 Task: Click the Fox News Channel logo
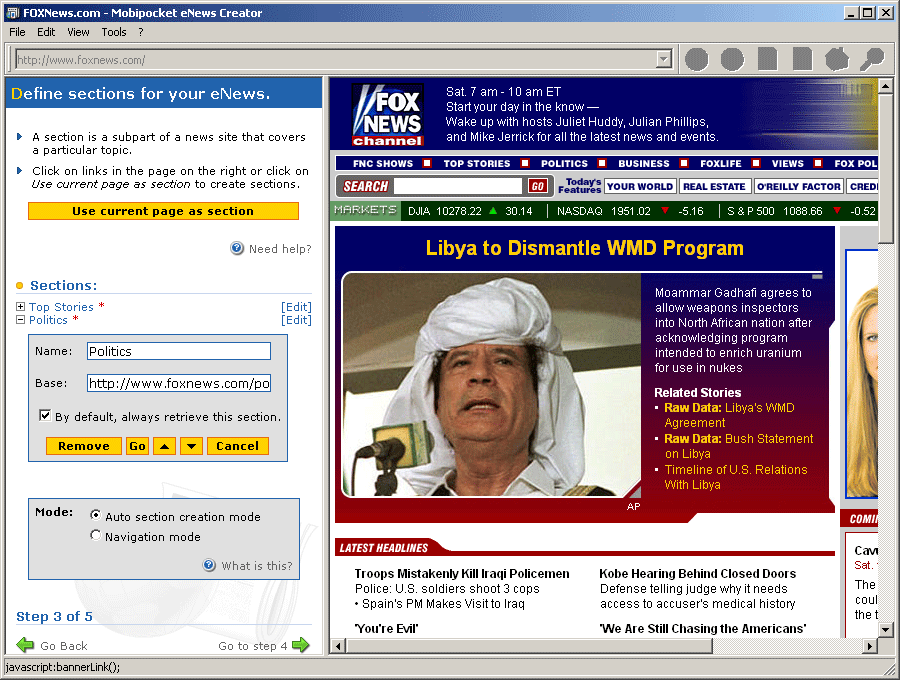click(388, 115)
